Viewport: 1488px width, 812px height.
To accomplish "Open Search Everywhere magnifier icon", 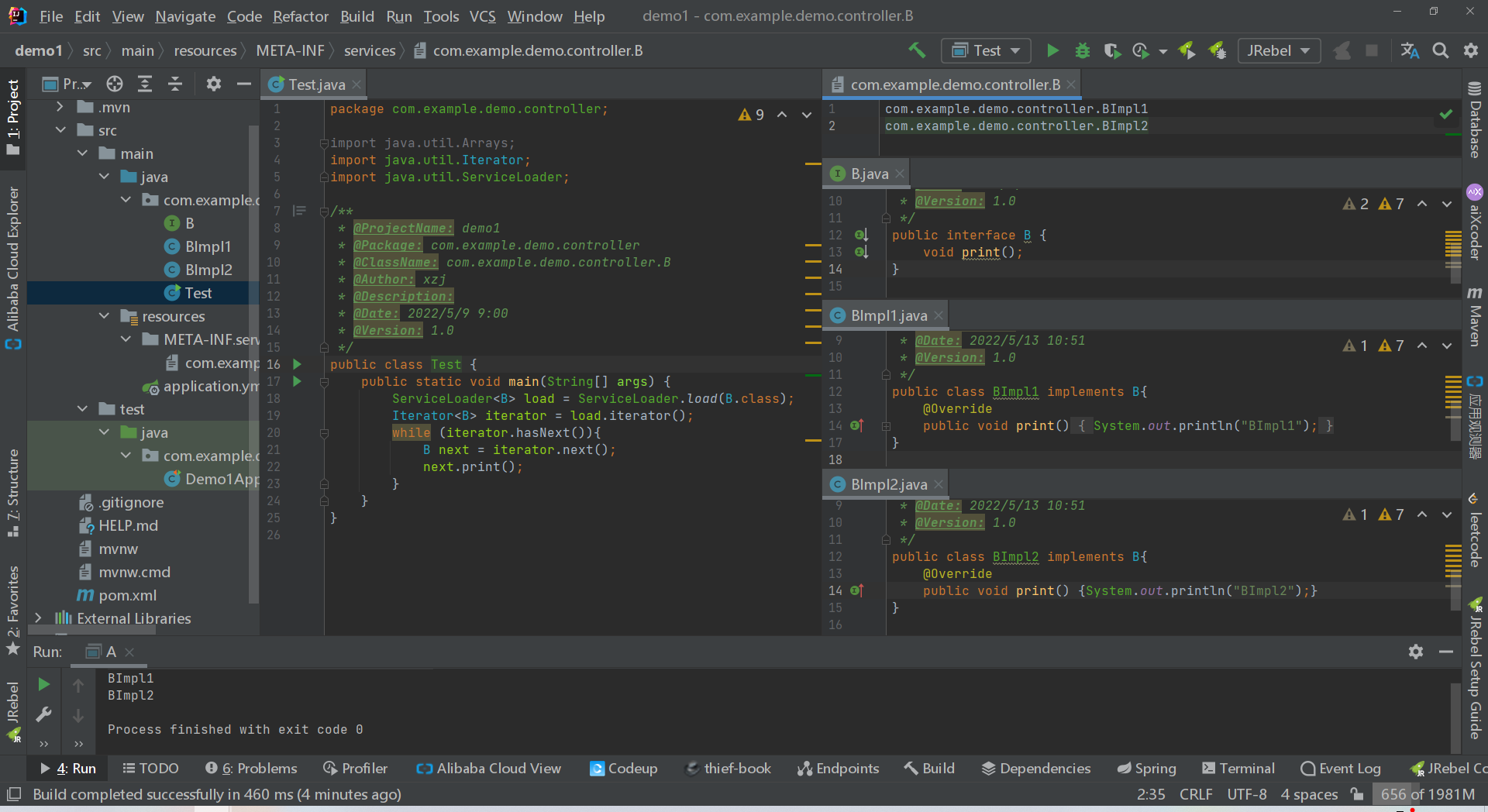I will (1440, 51).
